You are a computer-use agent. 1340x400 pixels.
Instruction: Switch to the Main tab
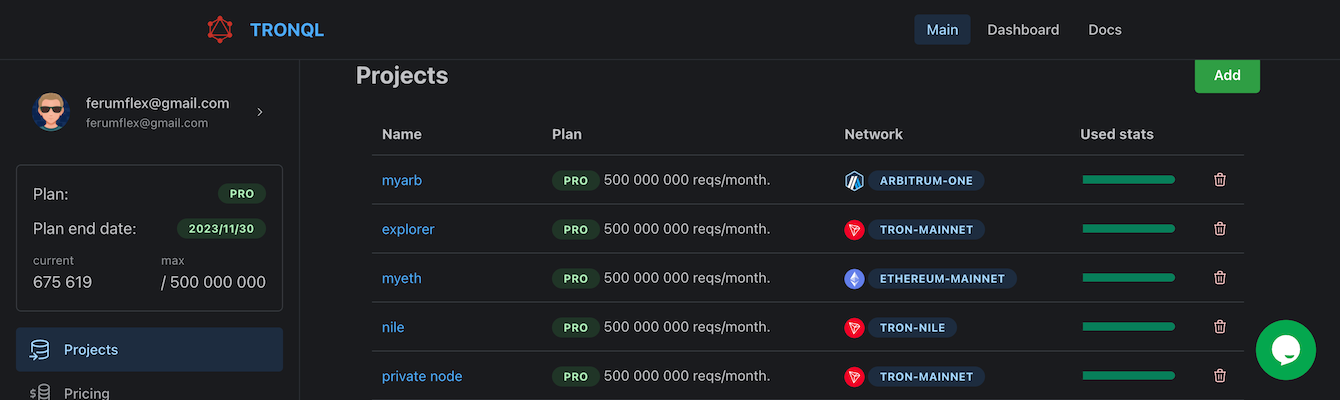pos(942,30)
